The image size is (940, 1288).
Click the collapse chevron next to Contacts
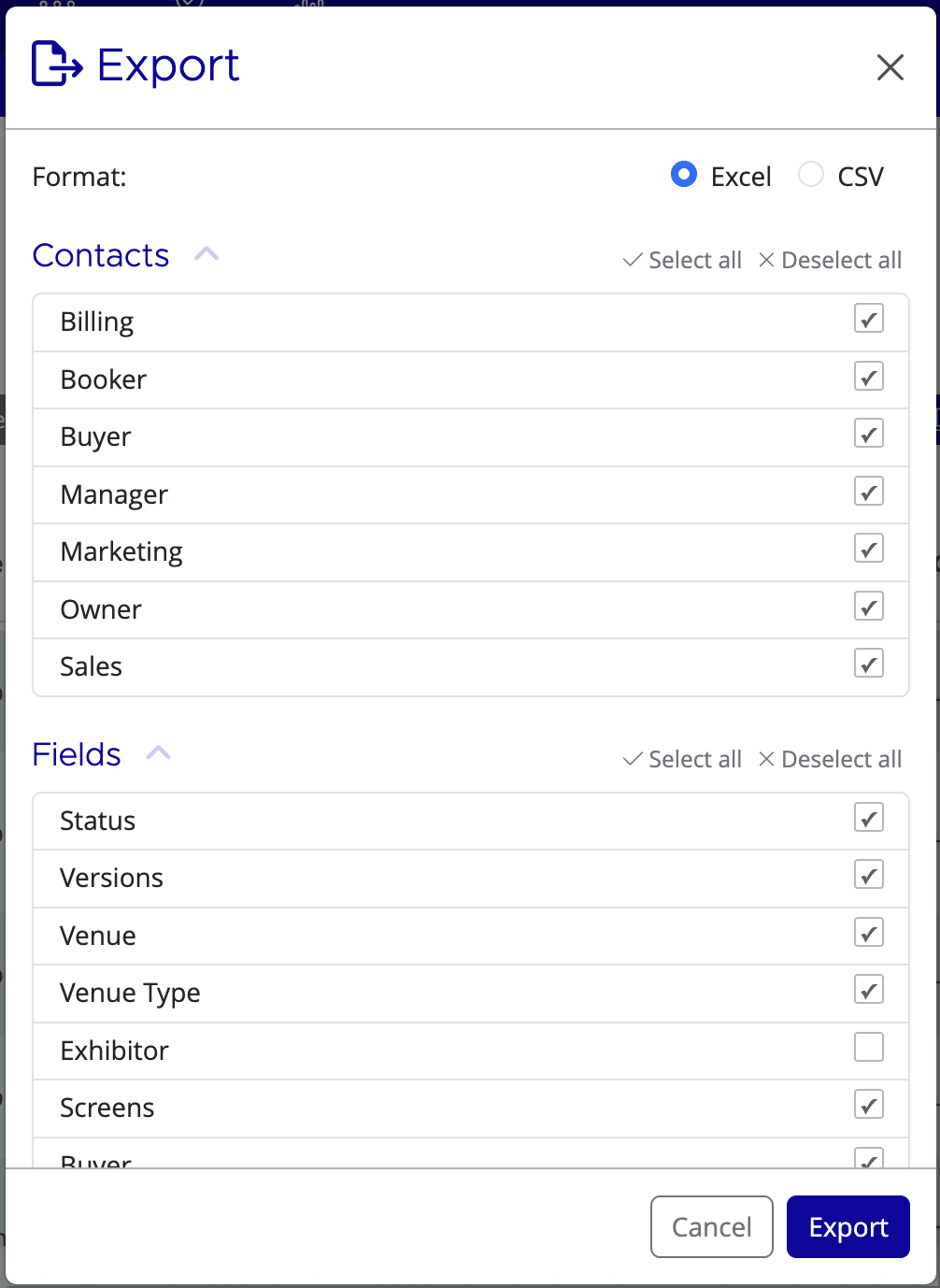point(206,253)
